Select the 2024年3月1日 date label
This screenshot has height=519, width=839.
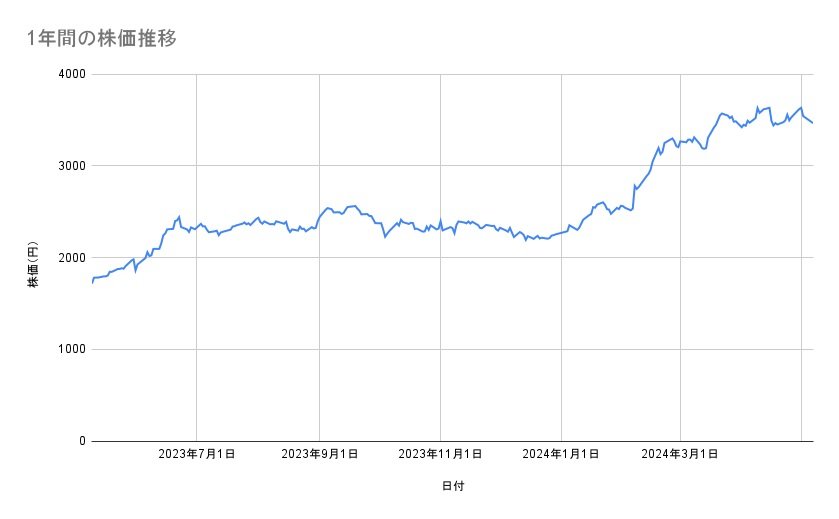pos(681,454)
